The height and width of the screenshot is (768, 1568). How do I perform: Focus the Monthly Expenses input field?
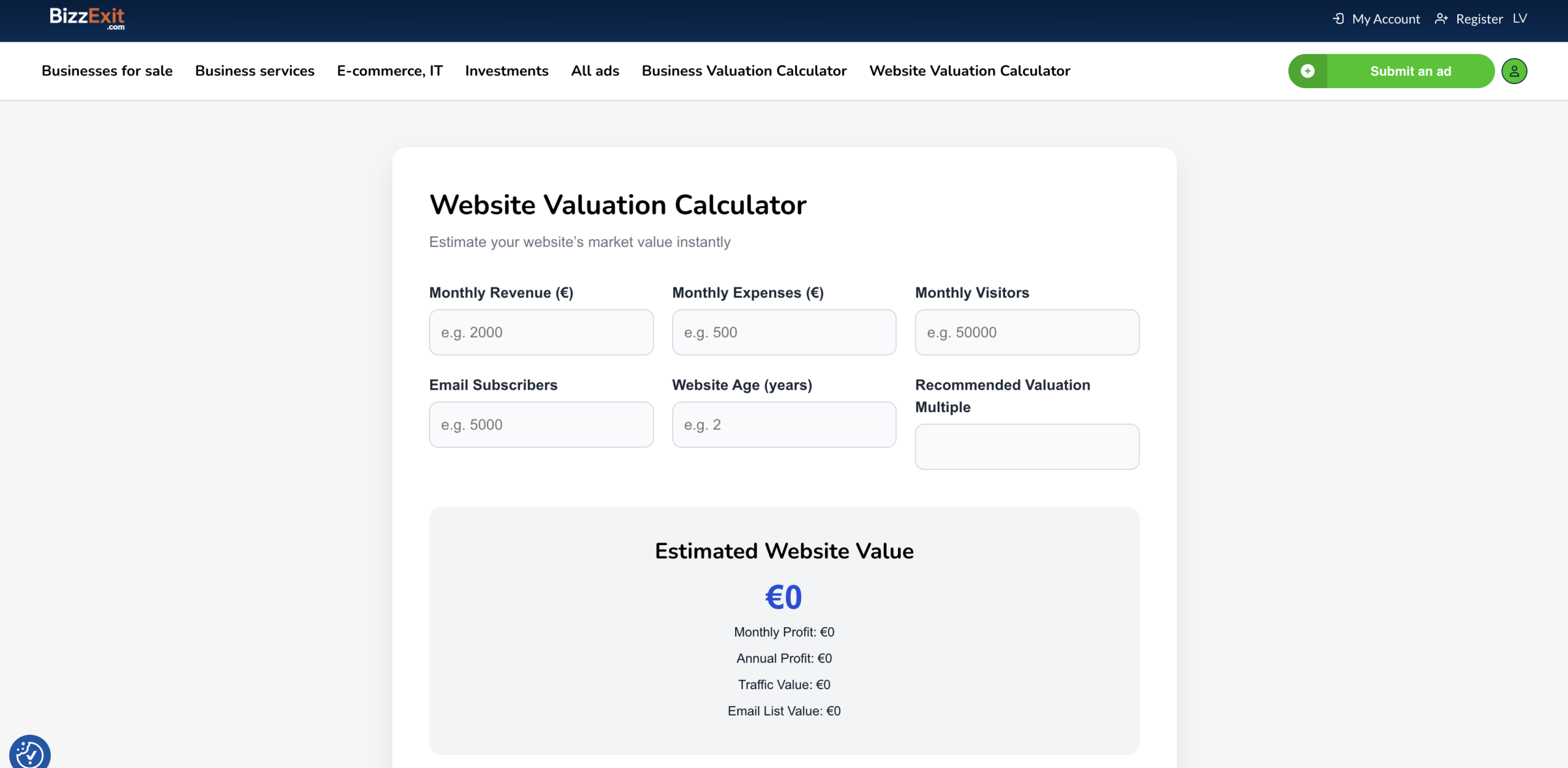[784, 332]
